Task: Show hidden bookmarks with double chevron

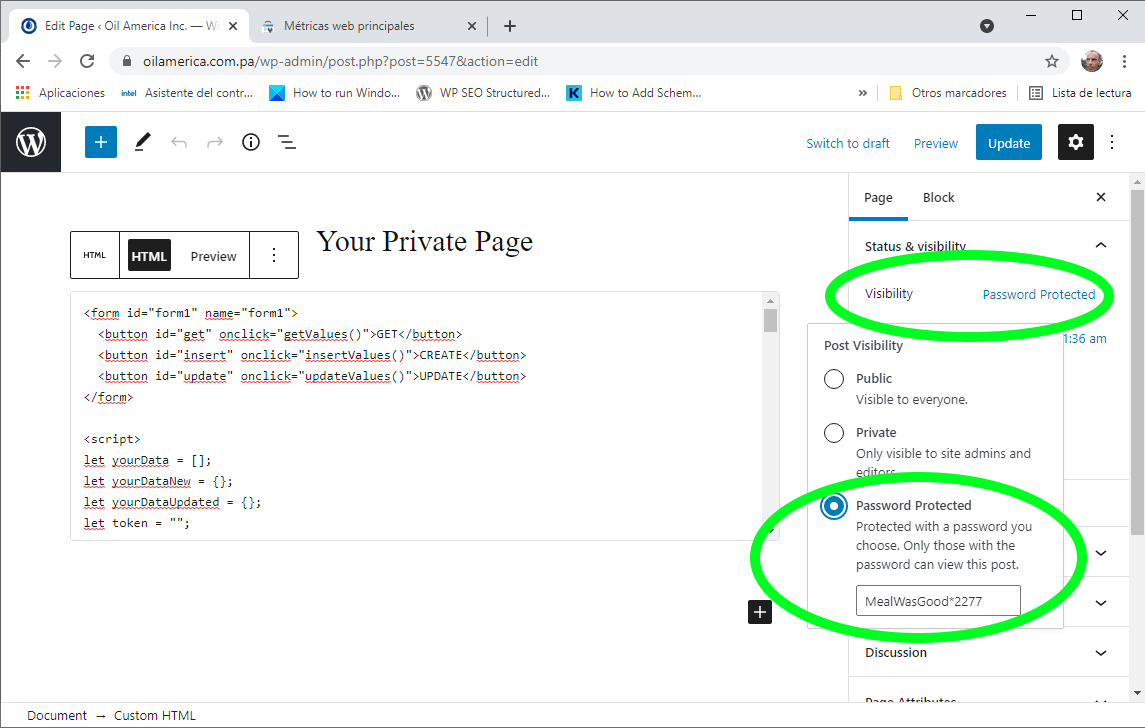Action: (x=862, y=93)
